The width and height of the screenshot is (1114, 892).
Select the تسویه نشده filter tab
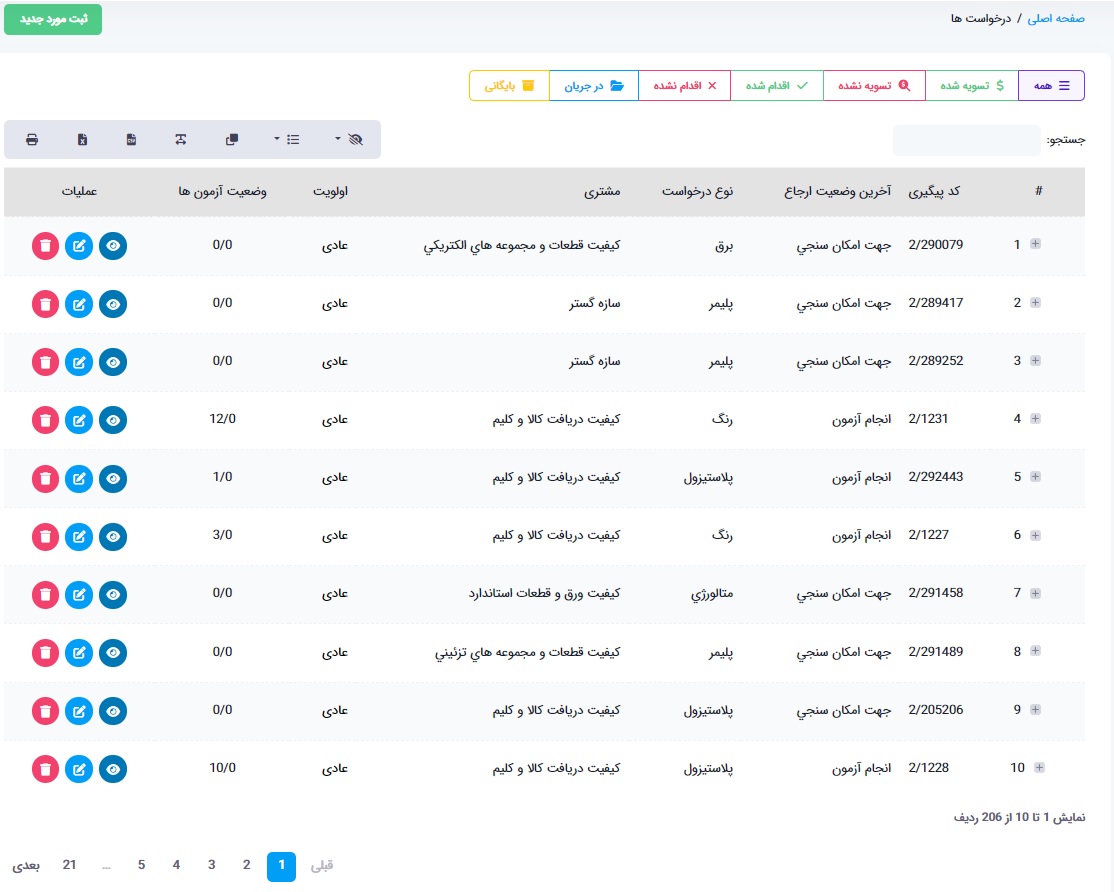pos(875,86)
